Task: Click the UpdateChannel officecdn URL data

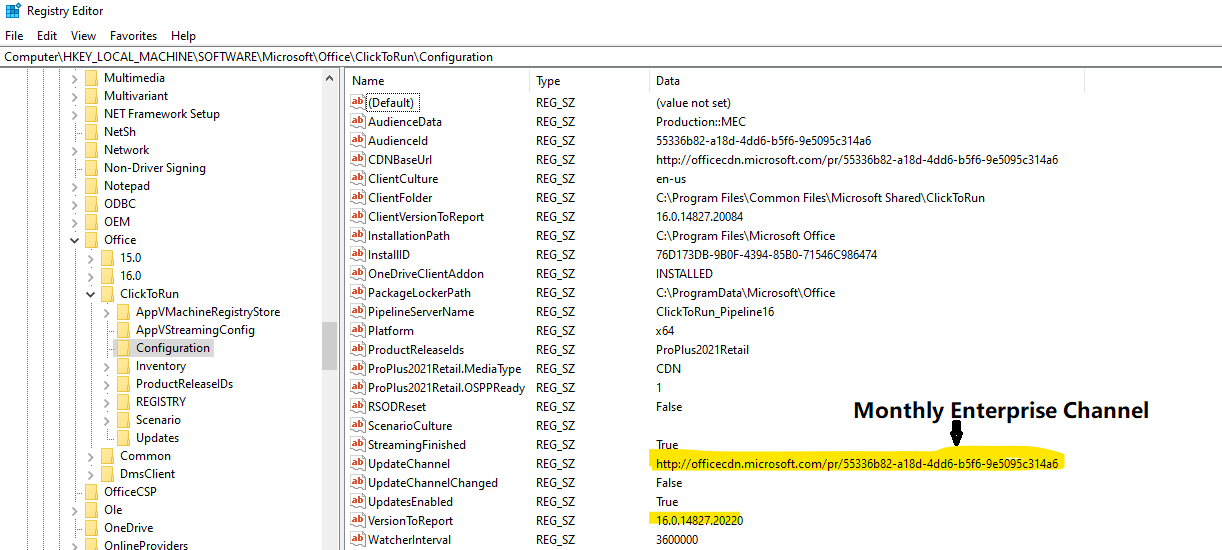Action: coord(857,463)
